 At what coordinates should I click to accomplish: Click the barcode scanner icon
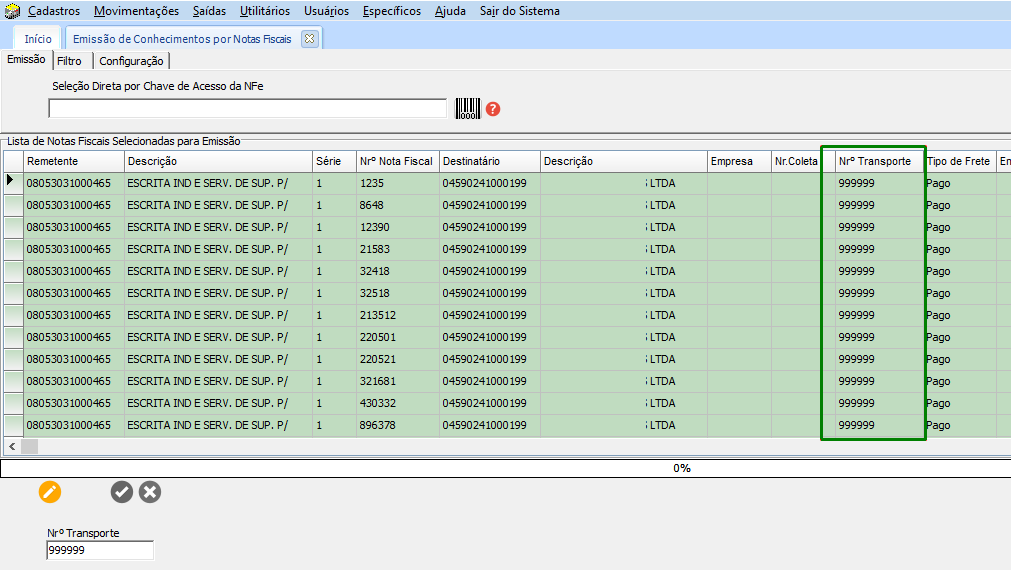pyautogui.click(x=467, y=108)
